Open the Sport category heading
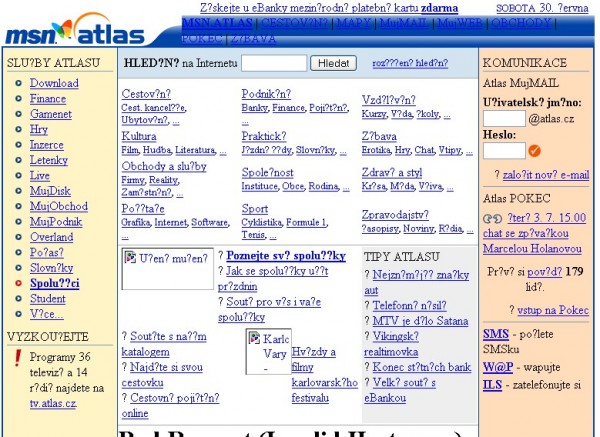600x437 pixels. [255, 209]
